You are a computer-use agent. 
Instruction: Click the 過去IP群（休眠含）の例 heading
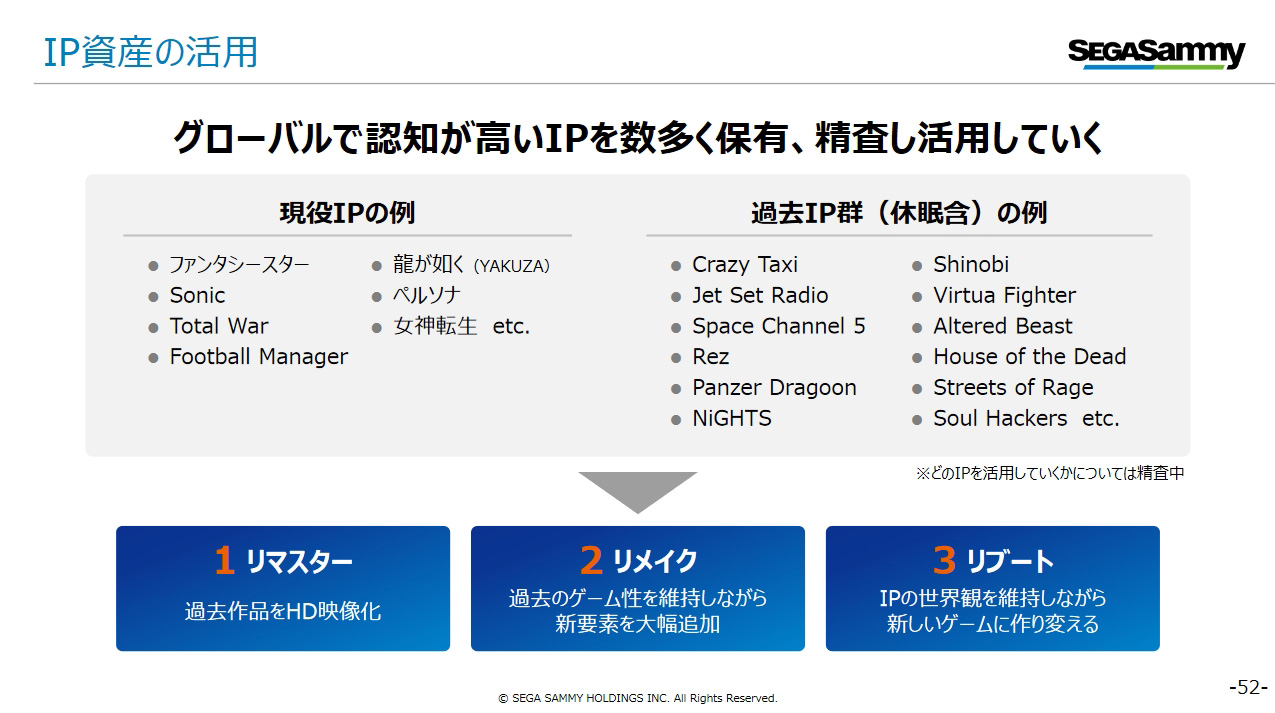(899, 213)
